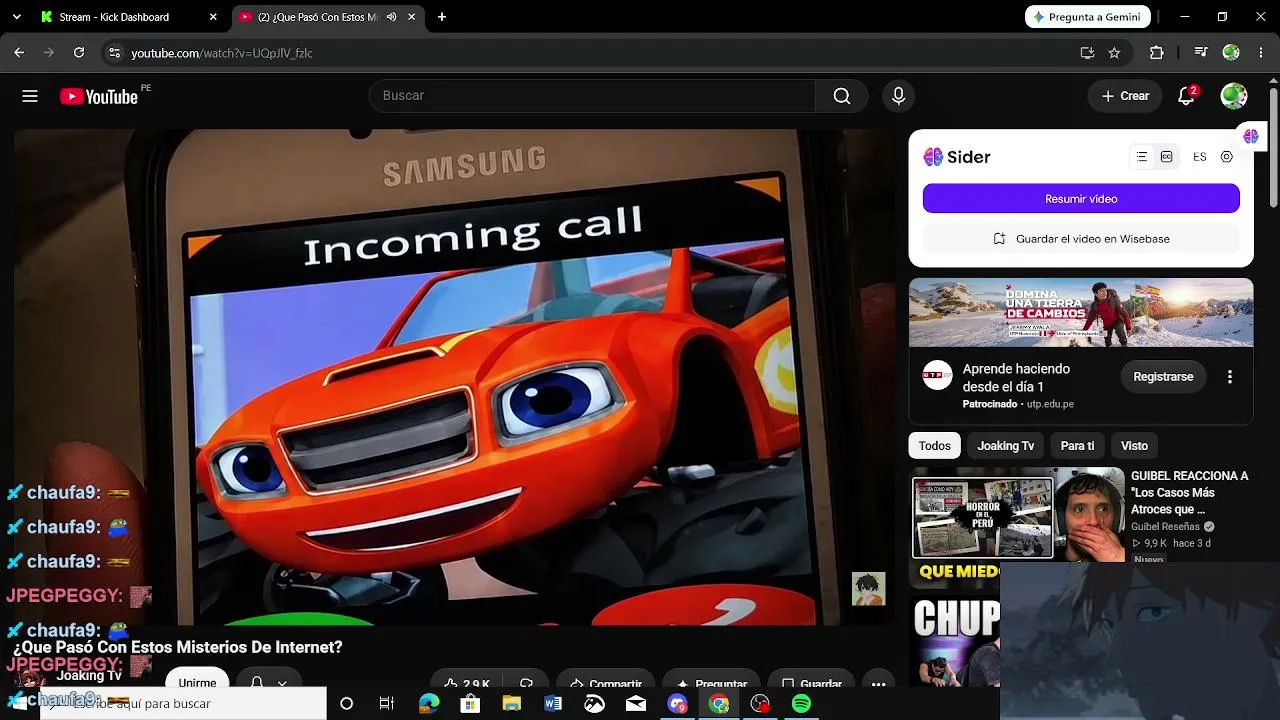This screenshot has width=1280, height=720.
Task: Toggle the Sider ES language option
Action: (x=1200, y=157)
